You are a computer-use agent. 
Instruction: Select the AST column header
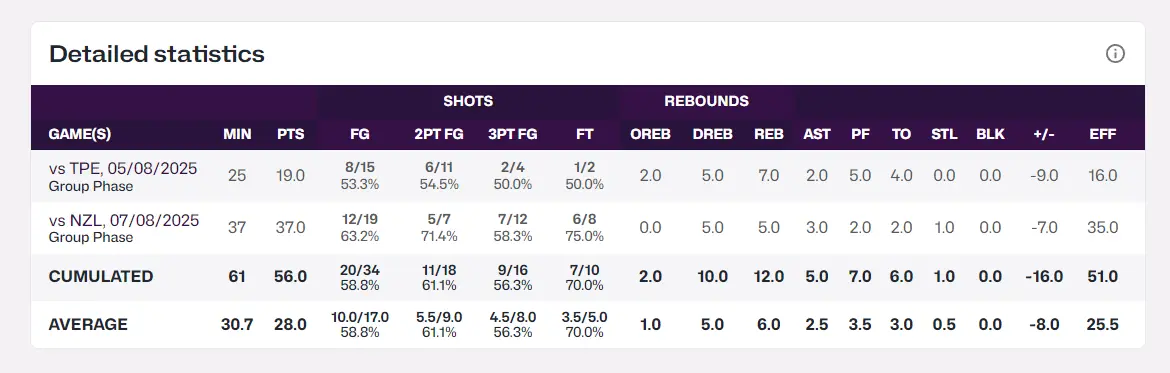tap(817, 135)
